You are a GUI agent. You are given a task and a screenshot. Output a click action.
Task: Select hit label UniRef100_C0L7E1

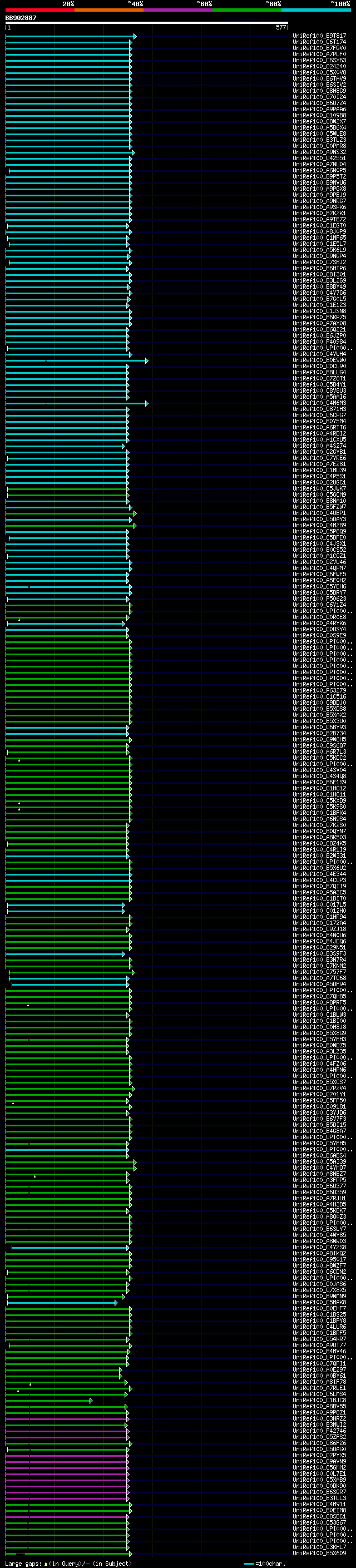click(319, 1473)
